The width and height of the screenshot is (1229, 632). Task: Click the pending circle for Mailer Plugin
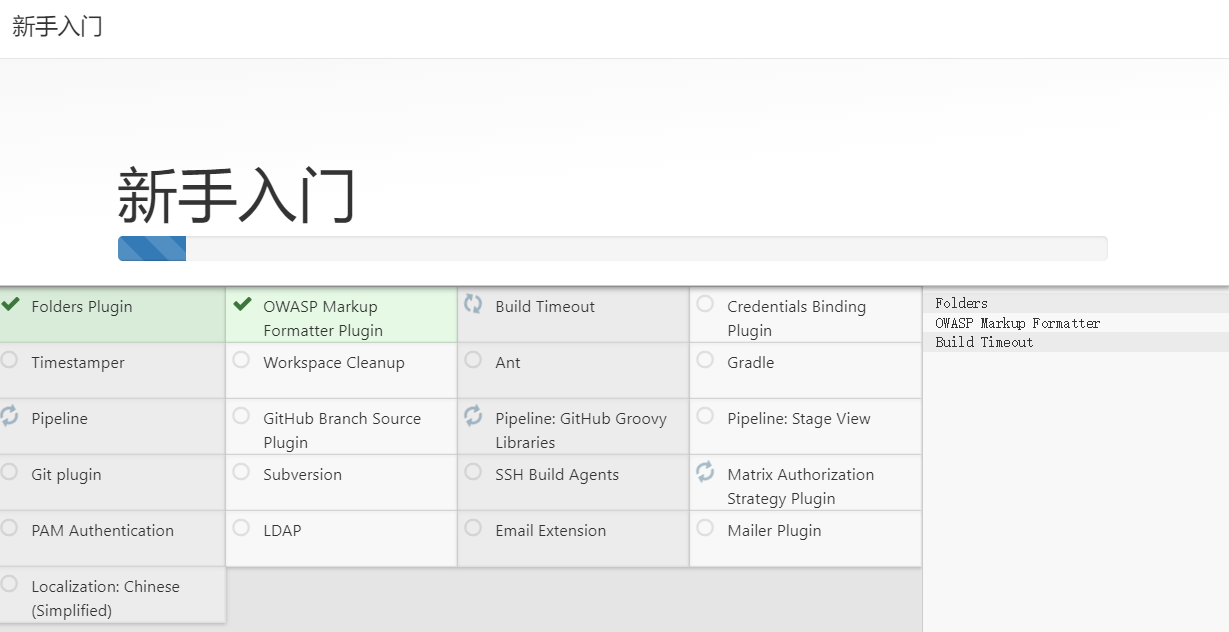(x=705, y=527)
